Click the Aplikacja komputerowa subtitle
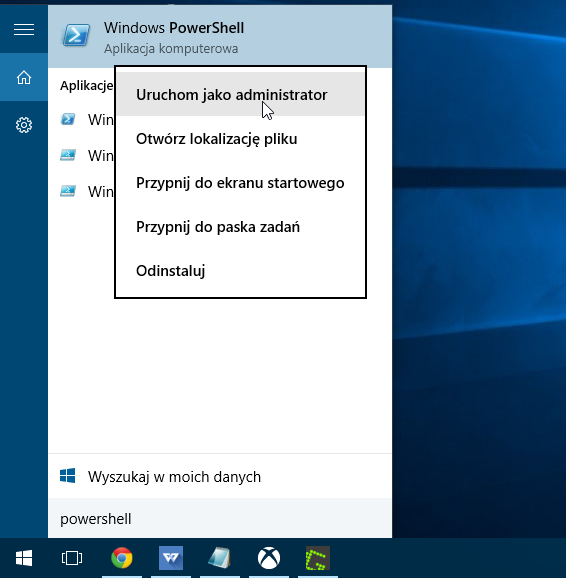 point(171,49)
